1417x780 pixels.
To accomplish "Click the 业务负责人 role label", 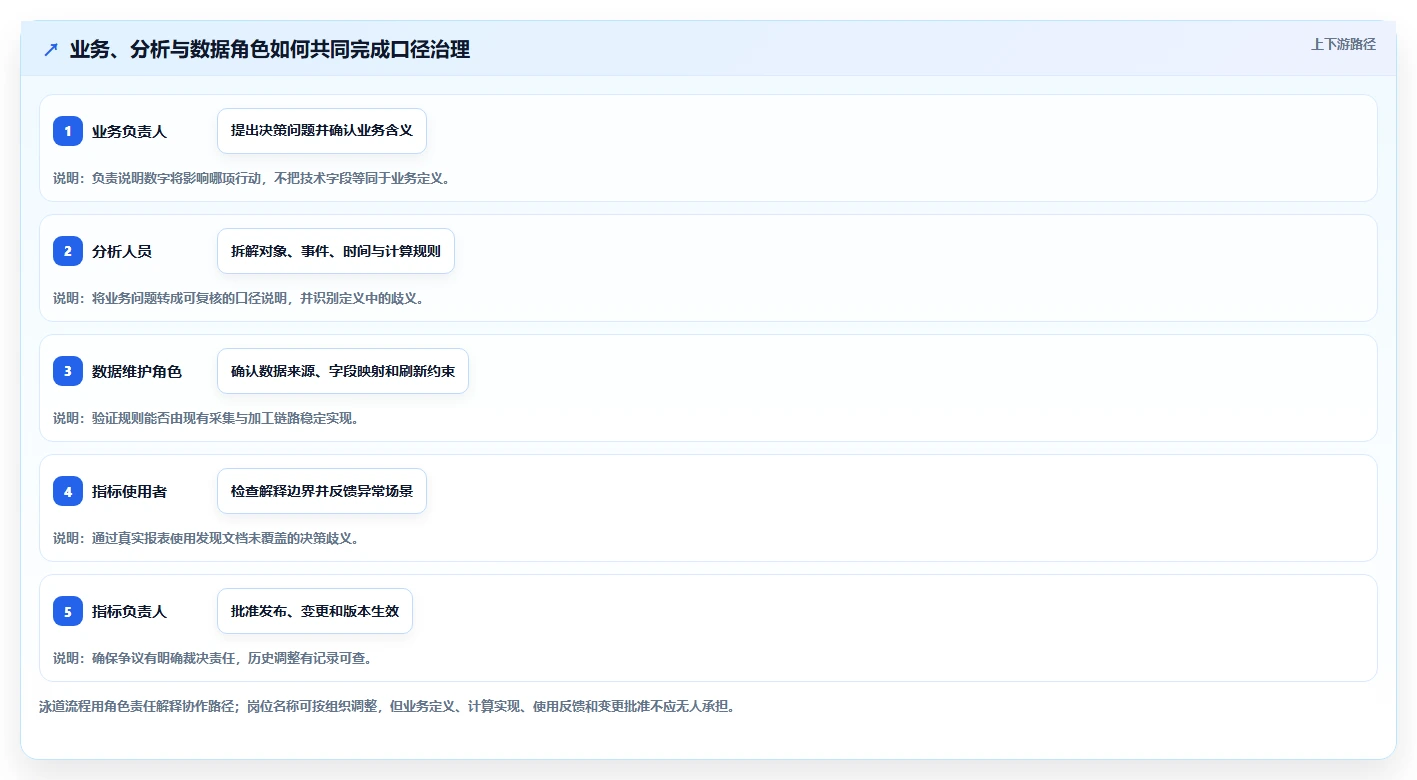I will (x=129, y=131).
